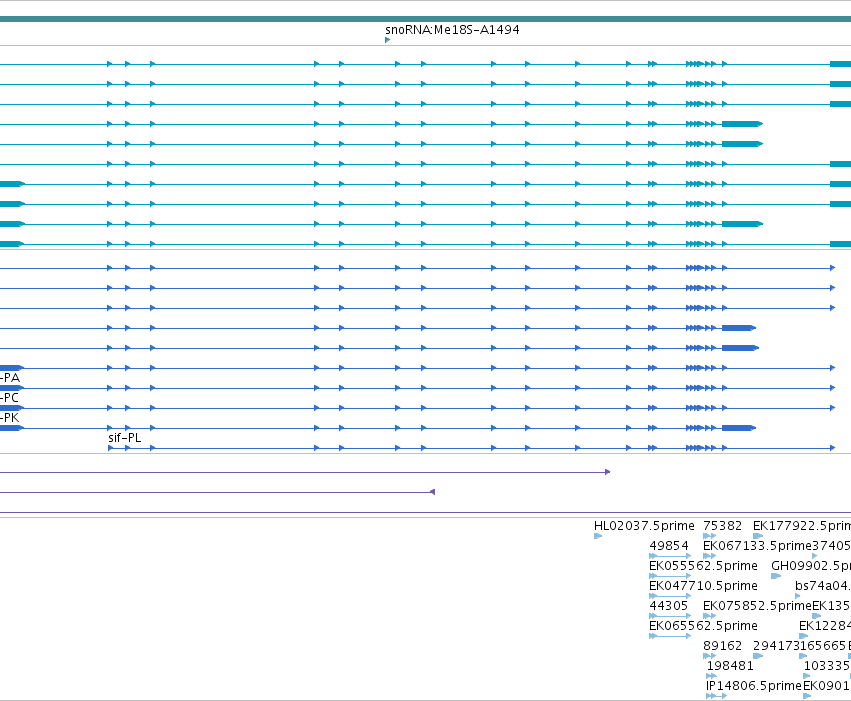The width and height of the screenshot is (851, 701).
Task: Open the EK055562.5prime EST label
Action: tap(703, 566)
